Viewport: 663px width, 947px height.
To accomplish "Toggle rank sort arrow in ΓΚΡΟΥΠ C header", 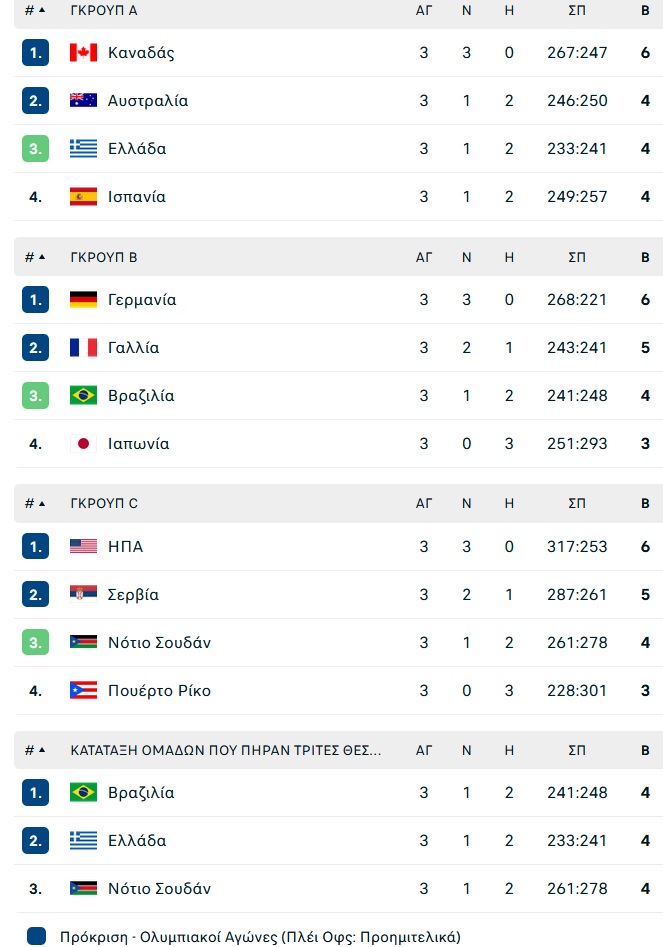I will click(42, 503).
